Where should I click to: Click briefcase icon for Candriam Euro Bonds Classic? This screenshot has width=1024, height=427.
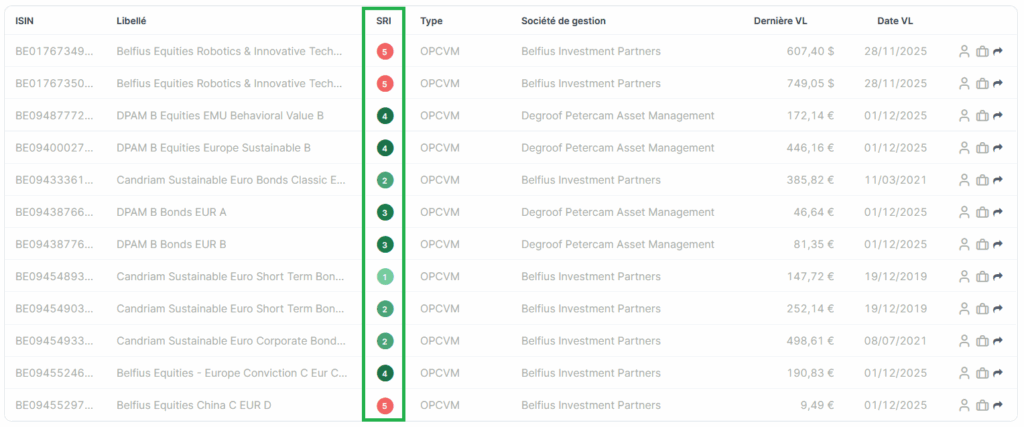click(981, 180)
